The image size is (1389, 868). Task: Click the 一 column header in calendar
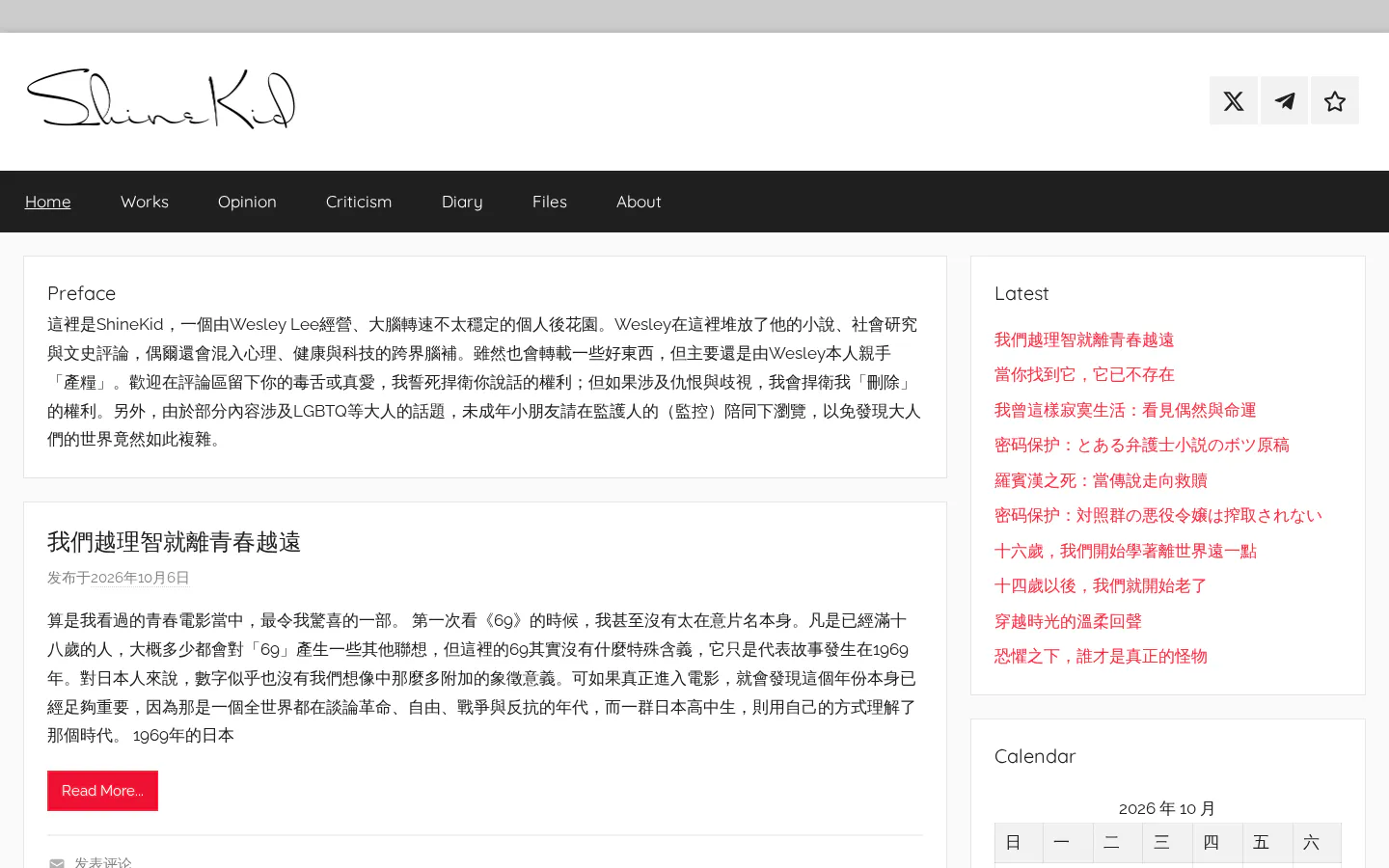pos(1068,843)
